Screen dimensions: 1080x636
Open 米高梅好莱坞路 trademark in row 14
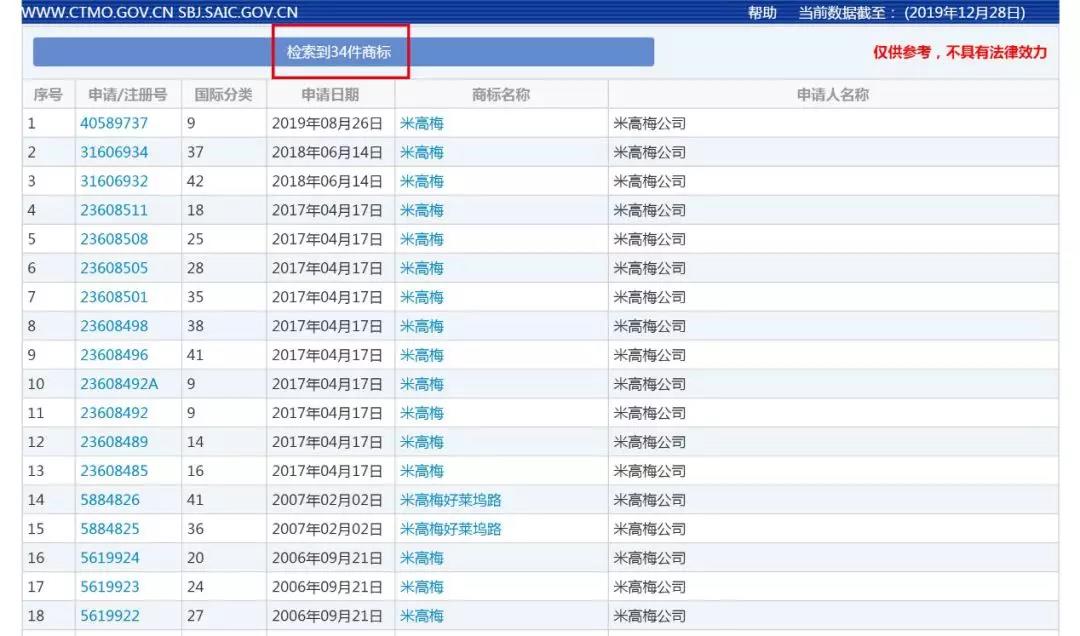tap(450, 500)
